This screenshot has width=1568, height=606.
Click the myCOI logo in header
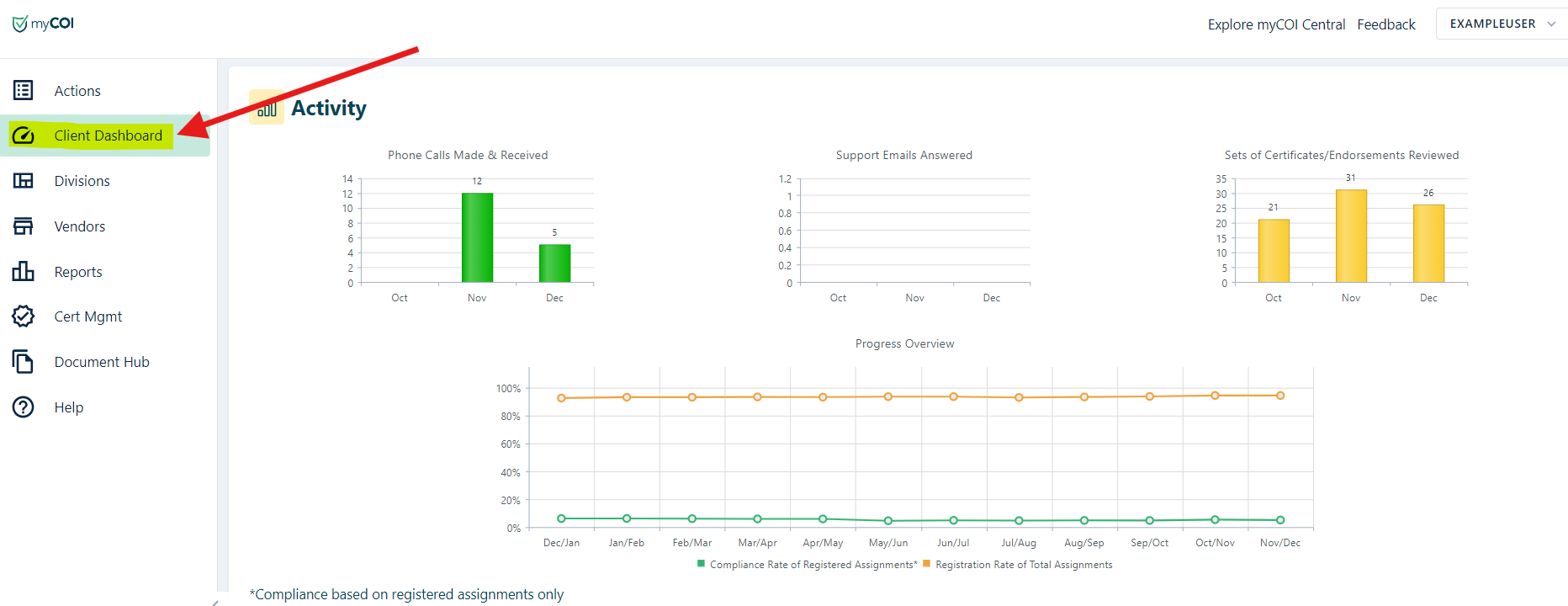[x=44, y=24]
